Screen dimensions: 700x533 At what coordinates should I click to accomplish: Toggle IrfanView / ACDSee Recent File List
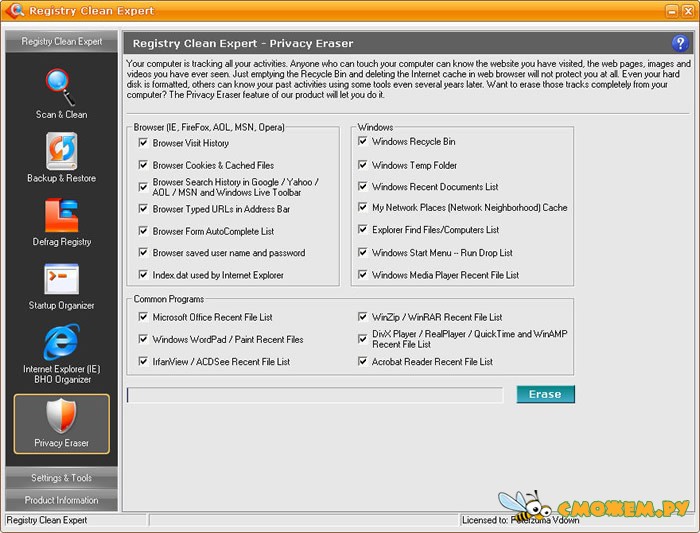[x=143, y=362]
